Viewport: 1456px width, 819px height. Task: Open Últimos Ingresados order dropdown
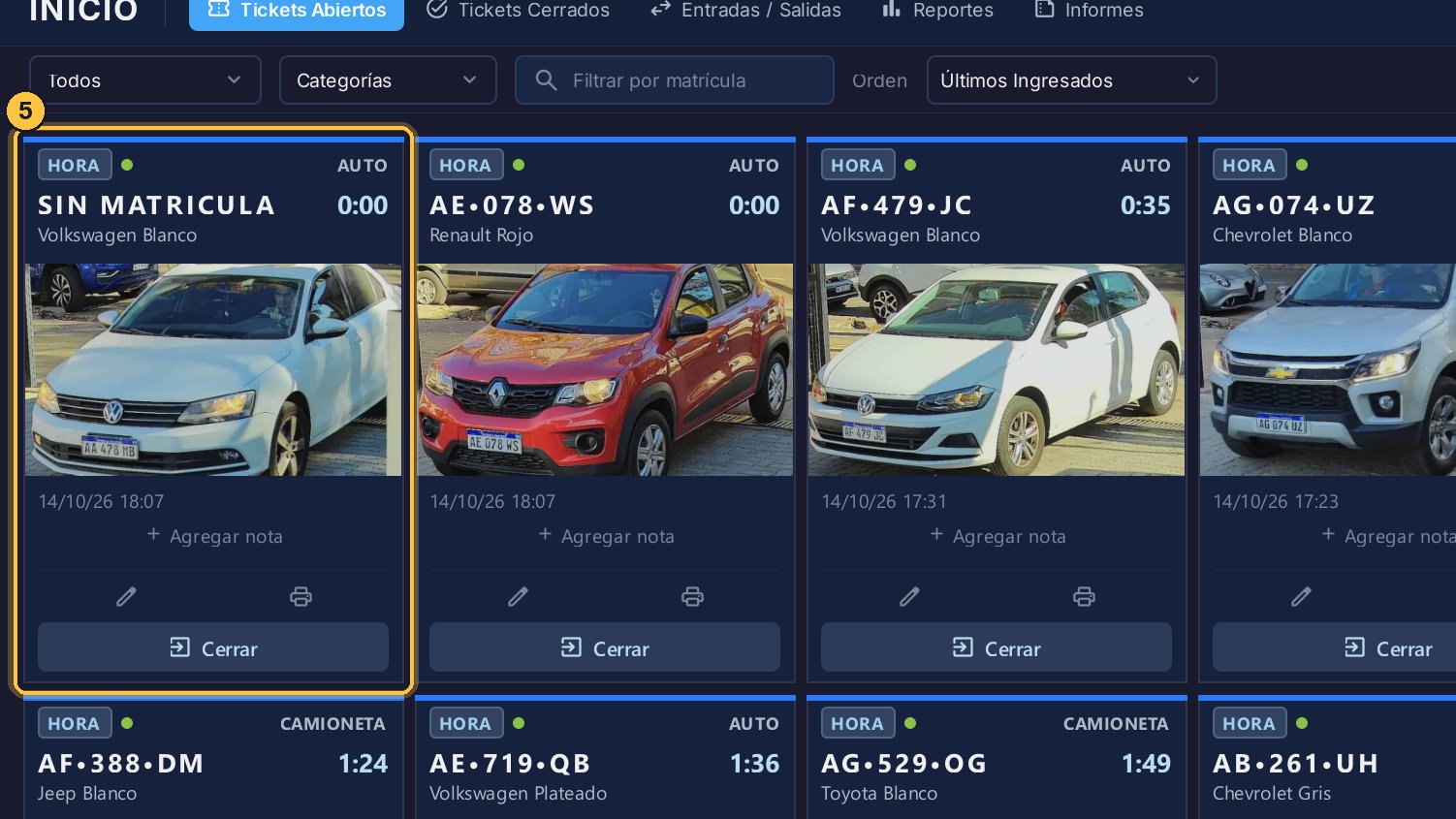click(x=1071, y=80)
